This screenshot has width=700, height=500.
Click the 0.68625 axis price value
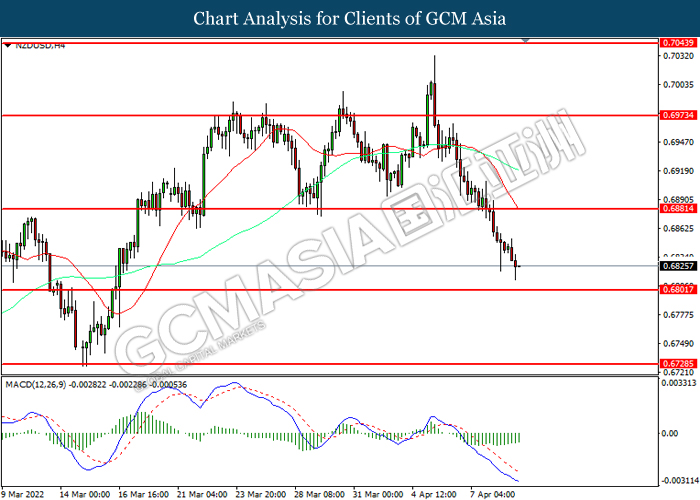678,229
